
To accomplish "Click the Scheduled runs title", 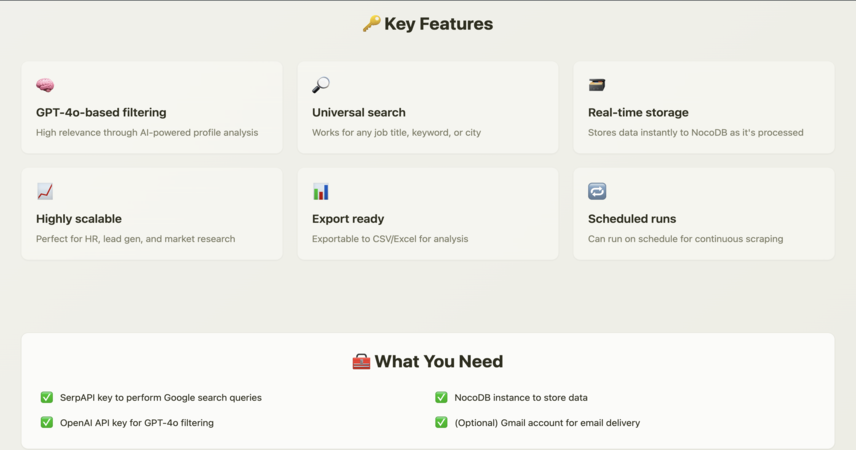I will pyautogui.click(x=632, y=219).
